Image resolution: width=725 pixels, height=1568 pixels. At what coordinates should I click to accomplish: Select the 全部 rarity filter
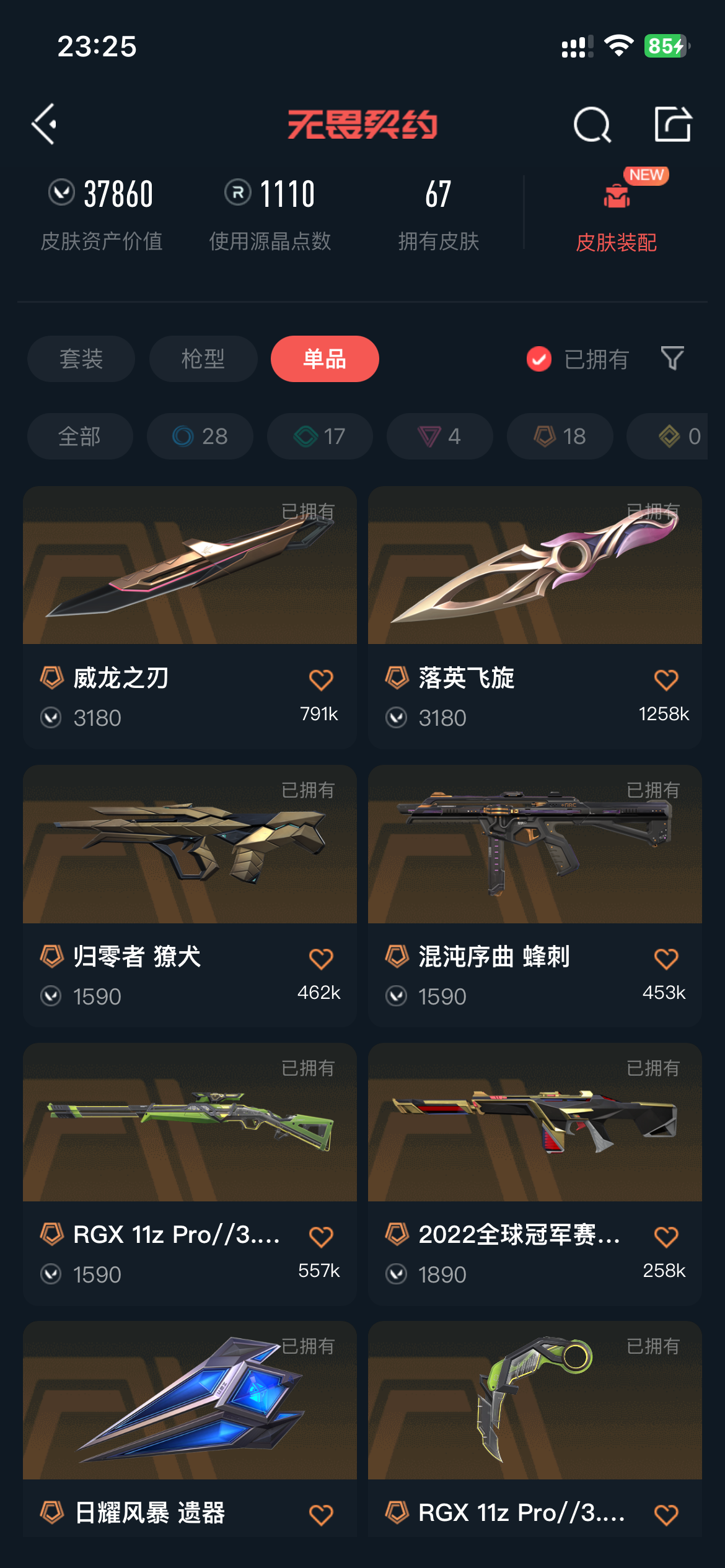click(80, 437)
